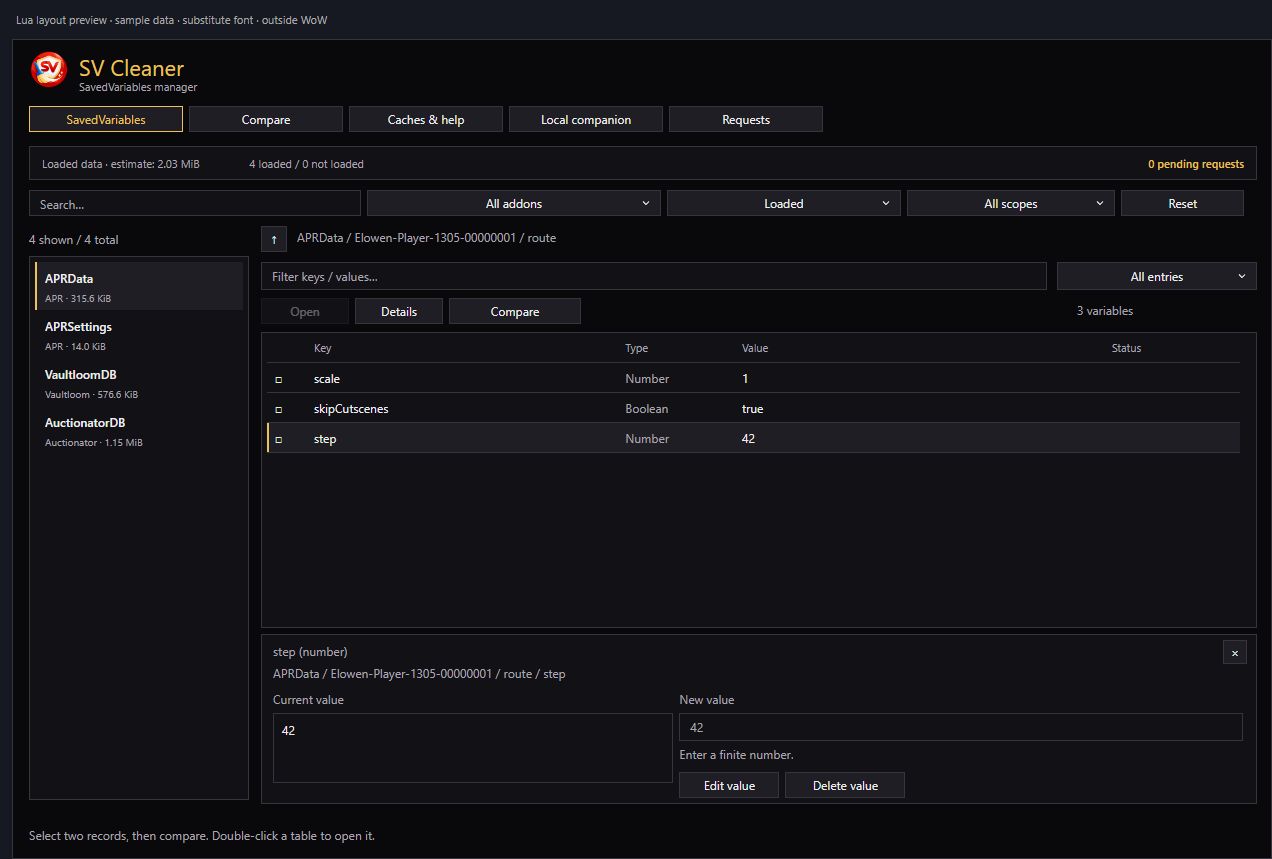Go up one level with arrow button

[x=274, y=239]
